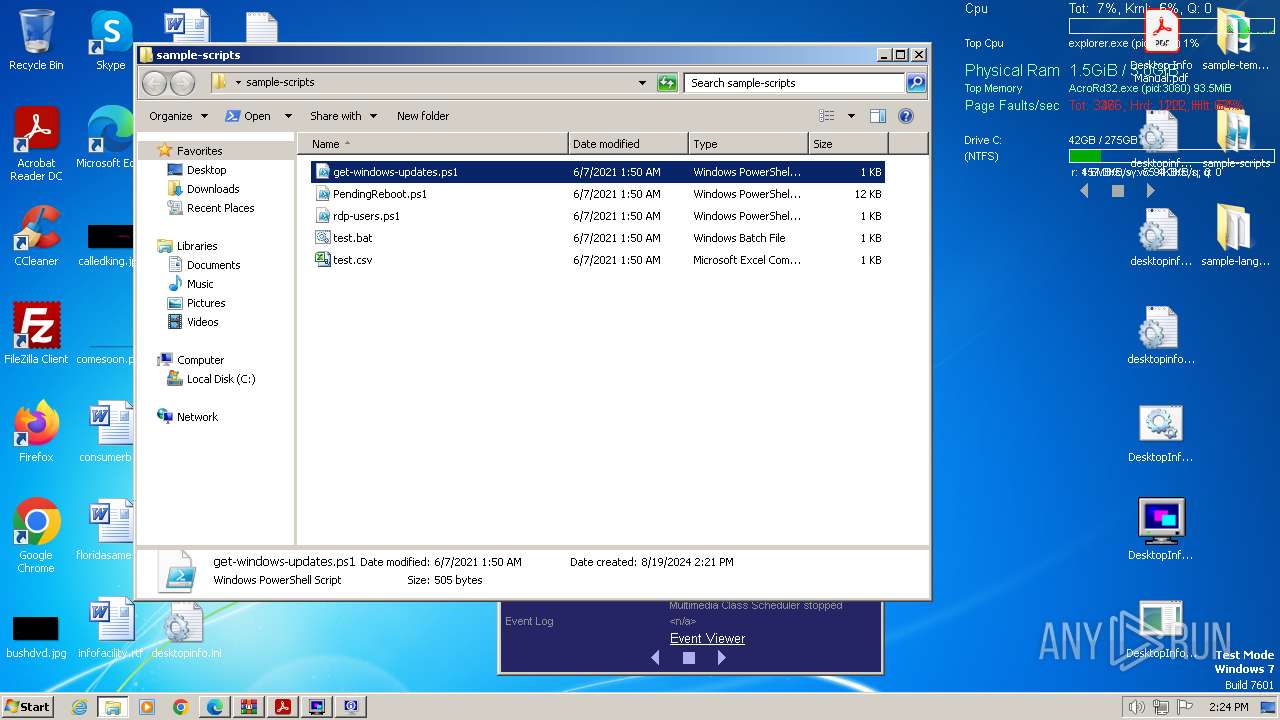Click next arrow in Event Log widget
Screen dimensions: 1280x720
pos(721,658)
